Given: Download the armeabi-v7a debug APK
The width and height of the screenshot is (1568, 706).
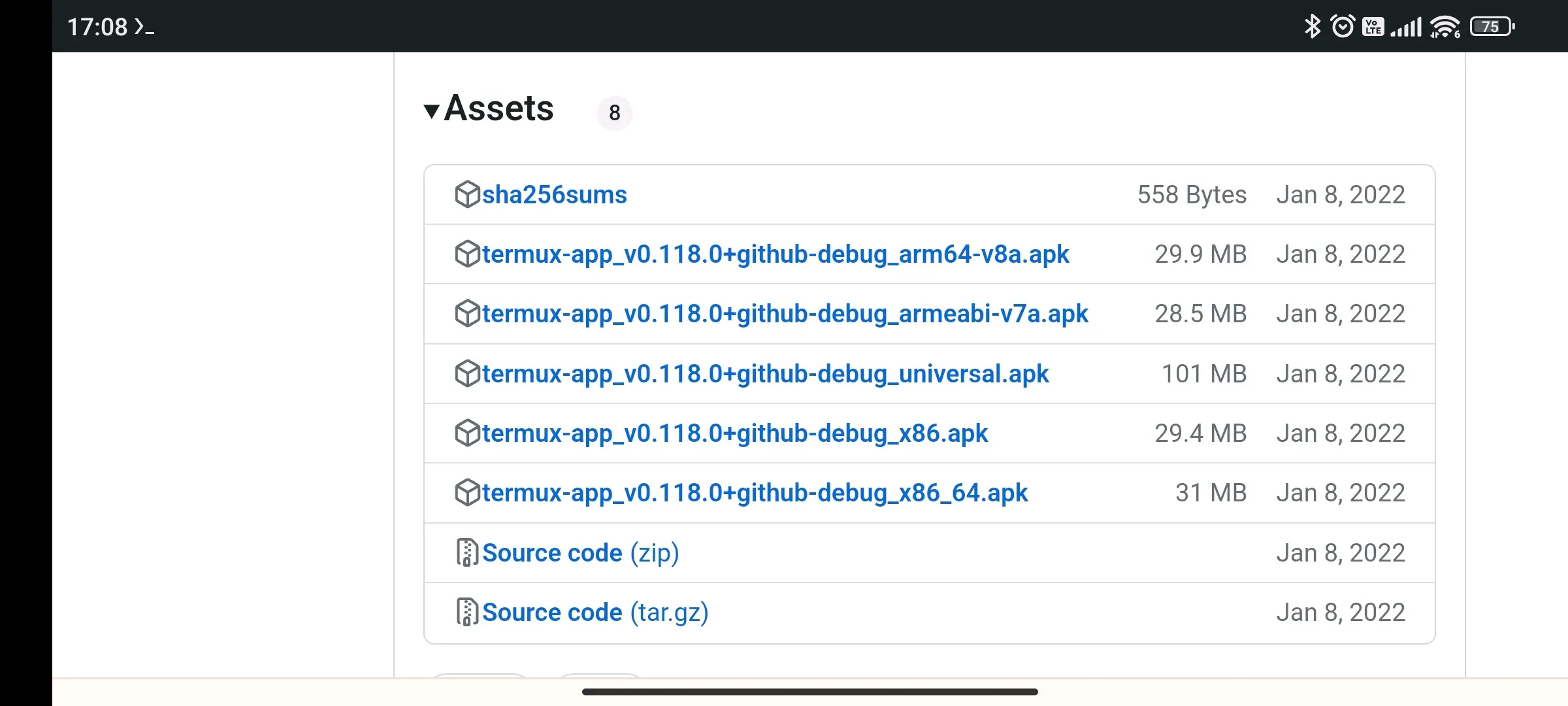Looking at the screenshot, I should [785, 314].
